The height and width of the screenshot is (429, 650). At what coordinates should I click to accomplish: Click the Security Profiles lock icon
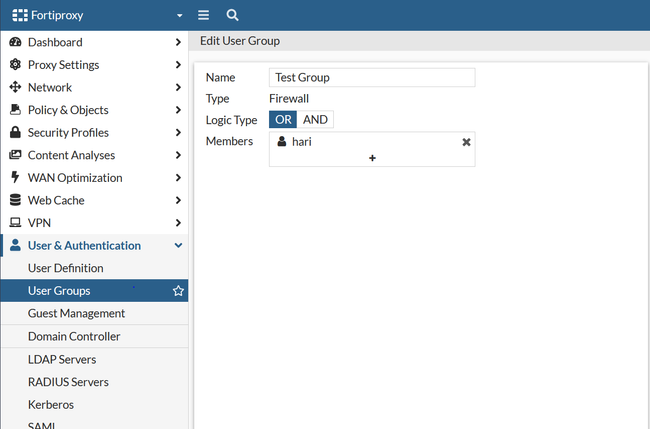click(15, 133)
